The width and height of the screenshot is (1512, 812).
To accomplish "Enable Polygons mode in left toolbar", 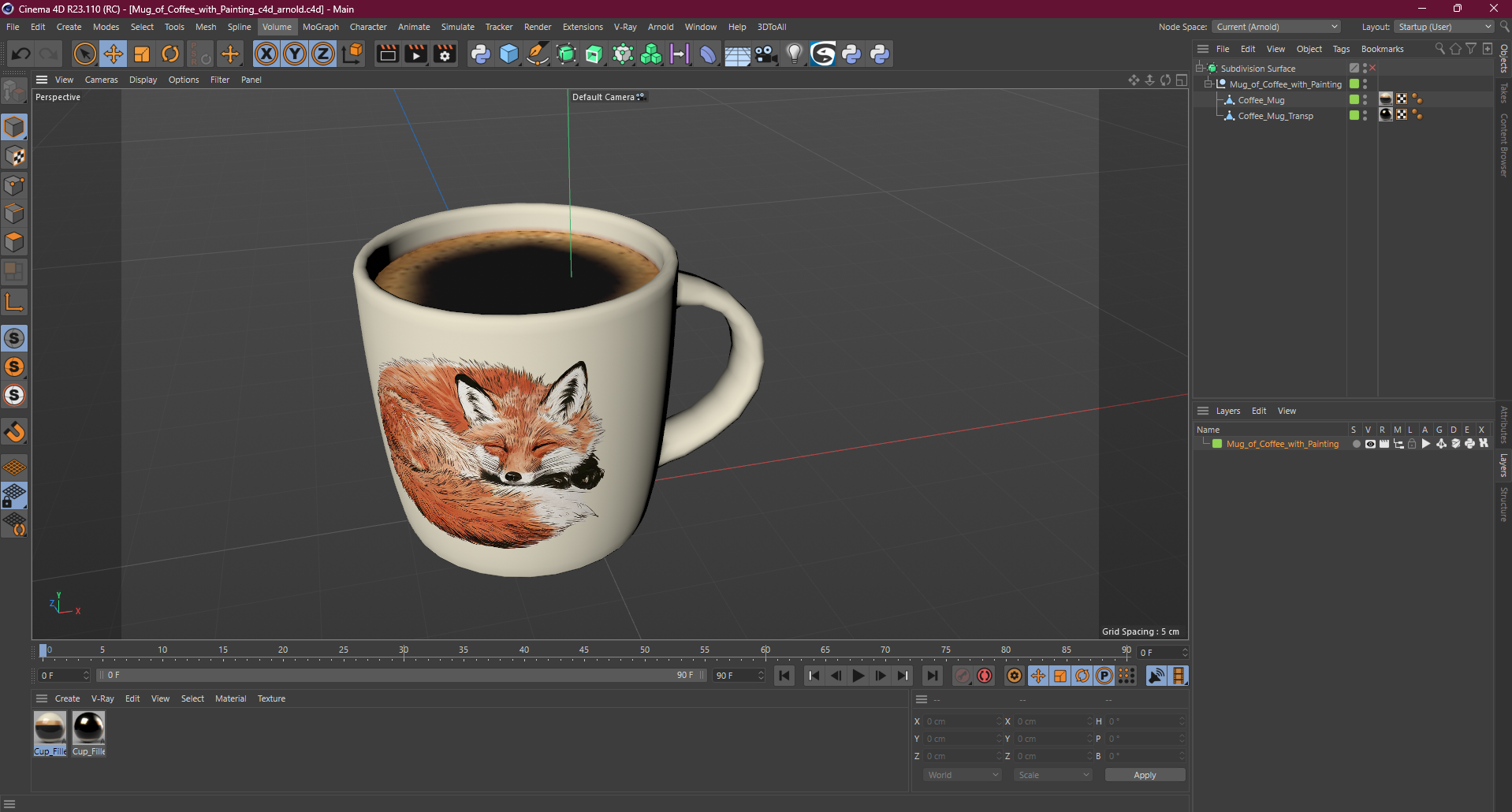I will 14,242.
